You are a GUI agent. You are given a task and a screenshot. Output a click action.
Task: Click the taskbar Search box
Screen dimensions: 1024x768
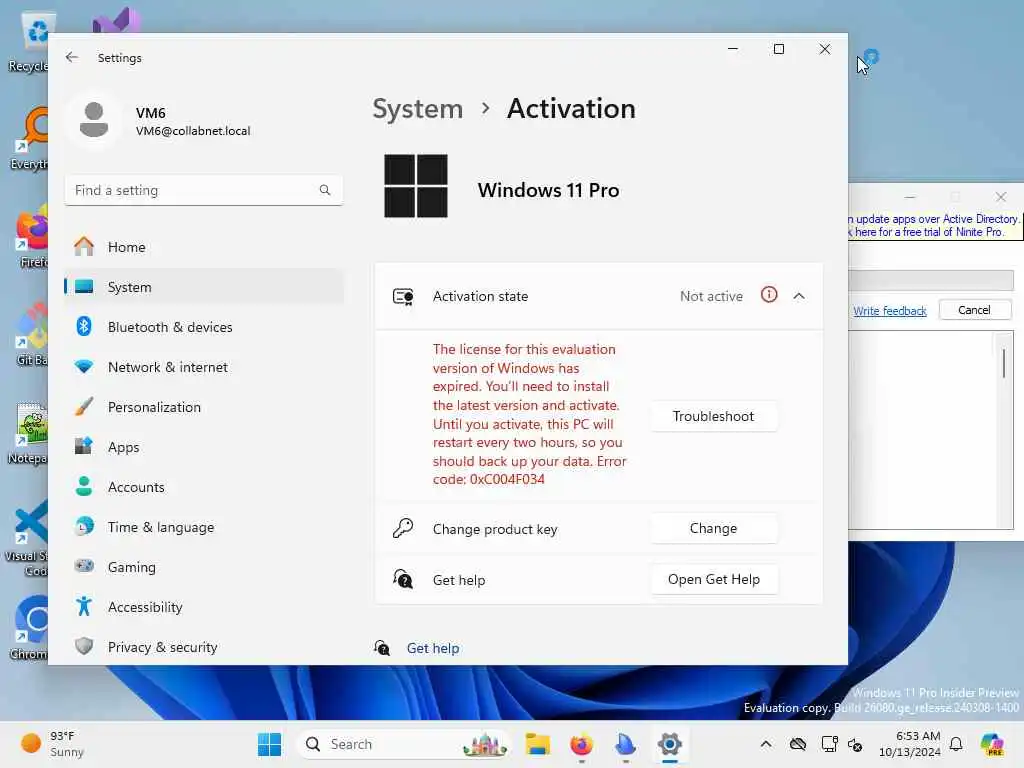404,744
